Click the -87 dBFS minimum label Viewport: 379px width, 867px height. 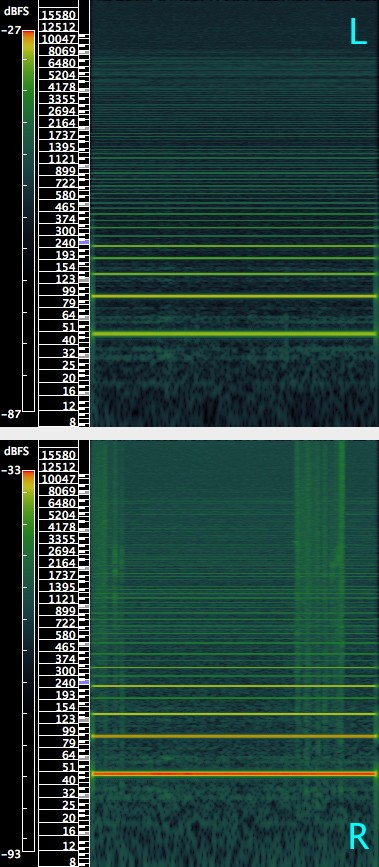[11, 414]
